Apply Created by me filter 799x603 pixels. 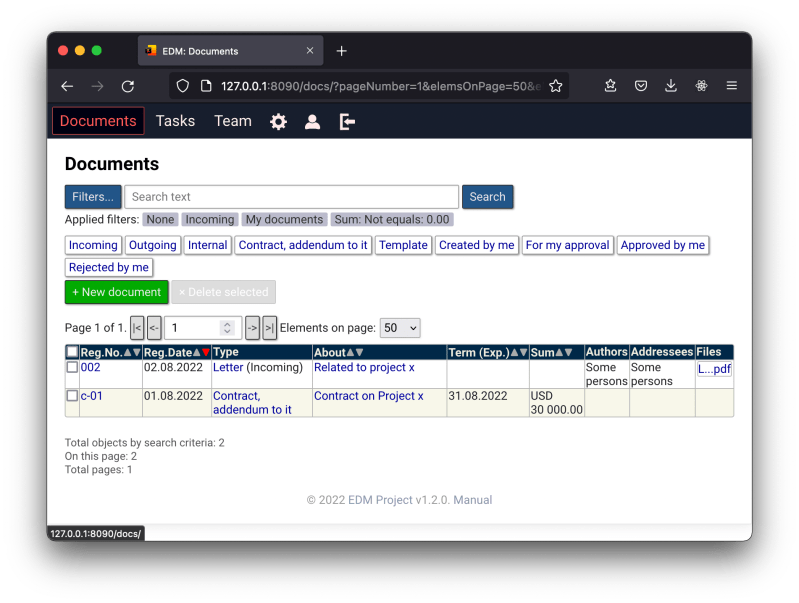pyautogui.click(x=476, y=245)
